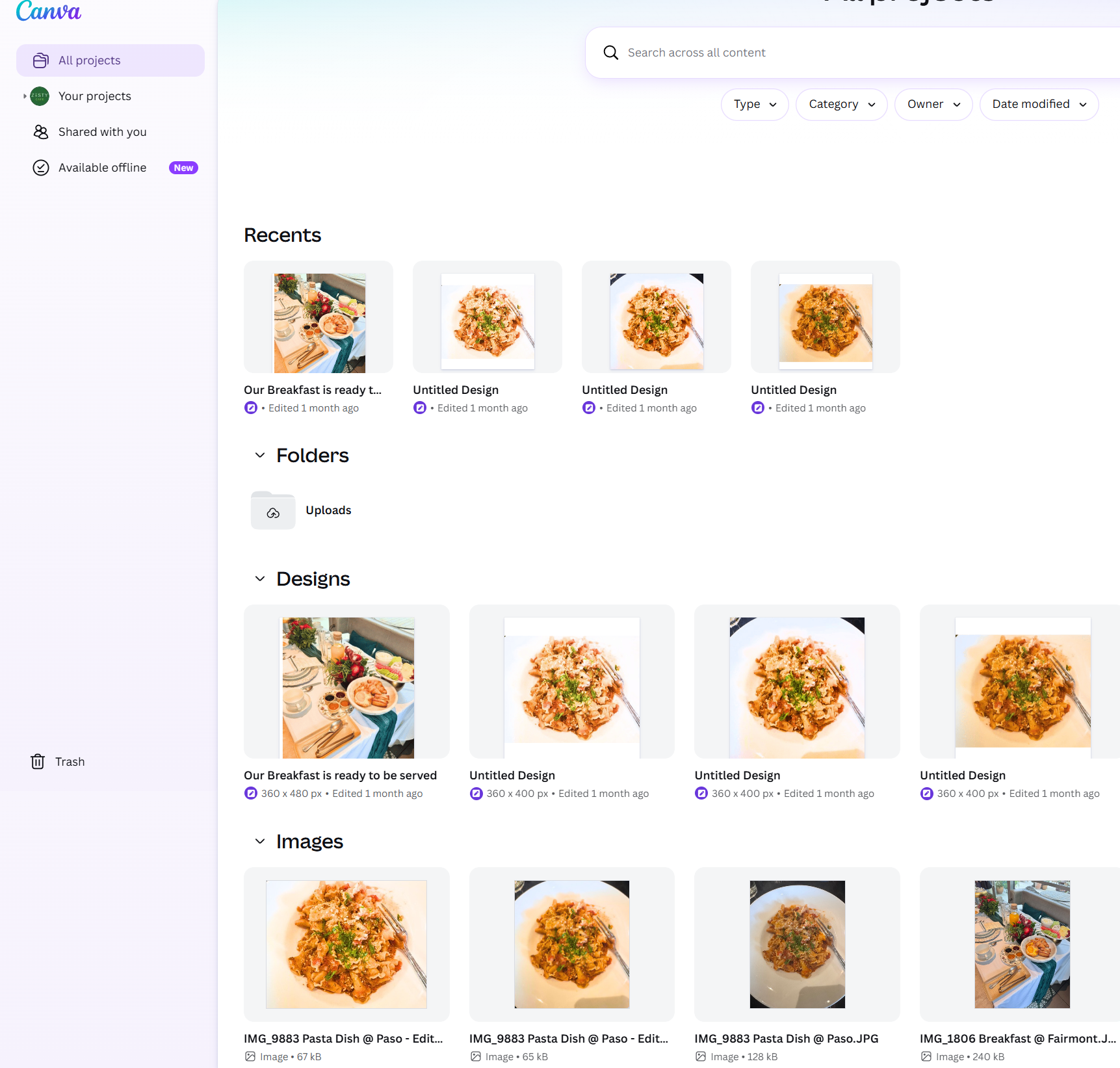Open Available offline section
This screenshot has width=1120, height=1068.
[111, 168]
